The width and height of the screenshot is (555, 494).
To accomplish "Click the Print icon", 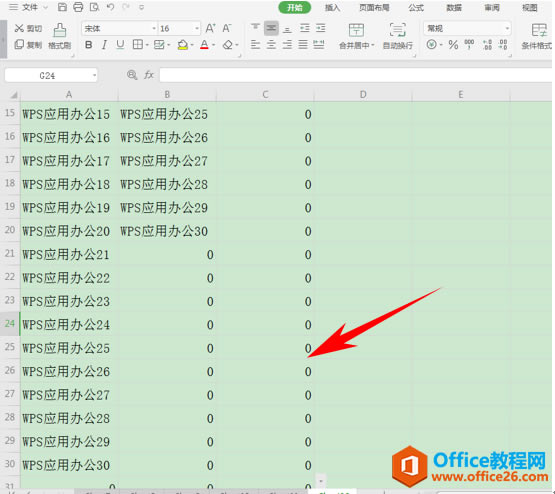I will 78,7.
